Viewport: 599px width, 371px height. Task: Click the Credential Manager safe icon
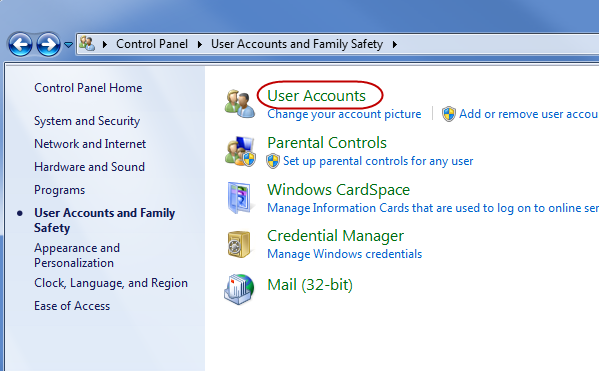[x=239, y=244]
